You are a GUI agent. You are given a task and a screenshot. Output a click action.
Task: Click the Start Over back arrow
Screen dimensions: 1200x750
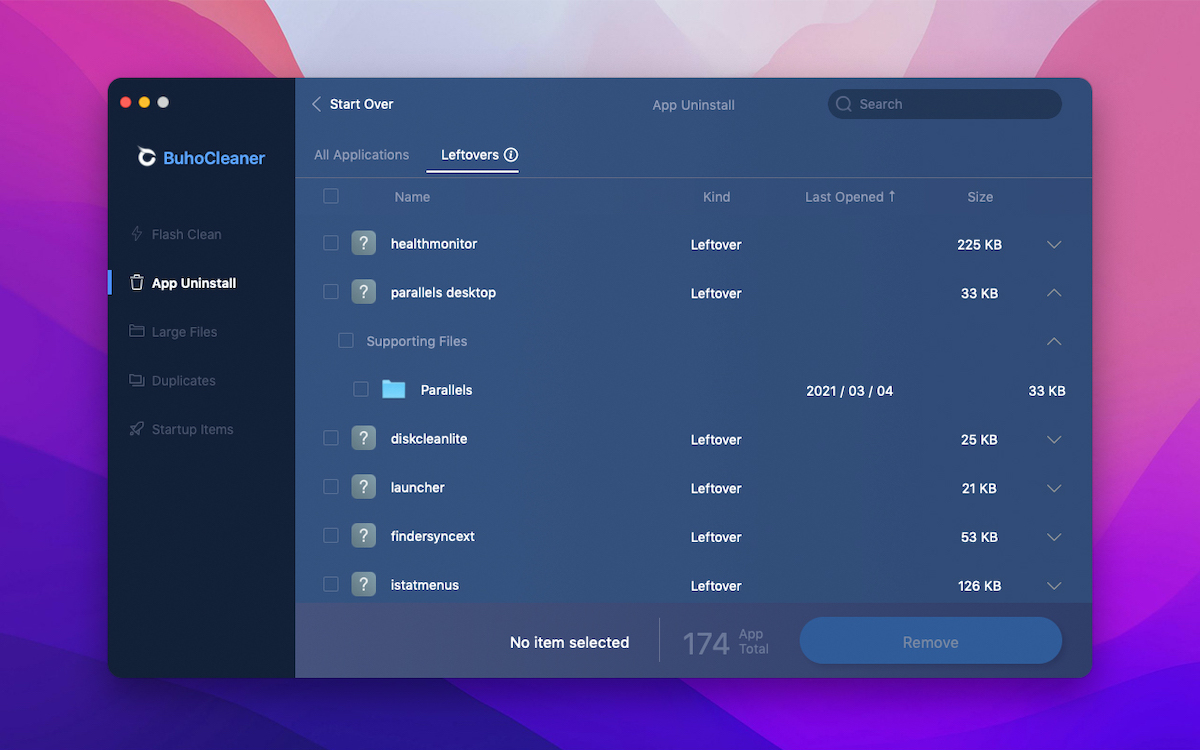click(x=317, y=104)
